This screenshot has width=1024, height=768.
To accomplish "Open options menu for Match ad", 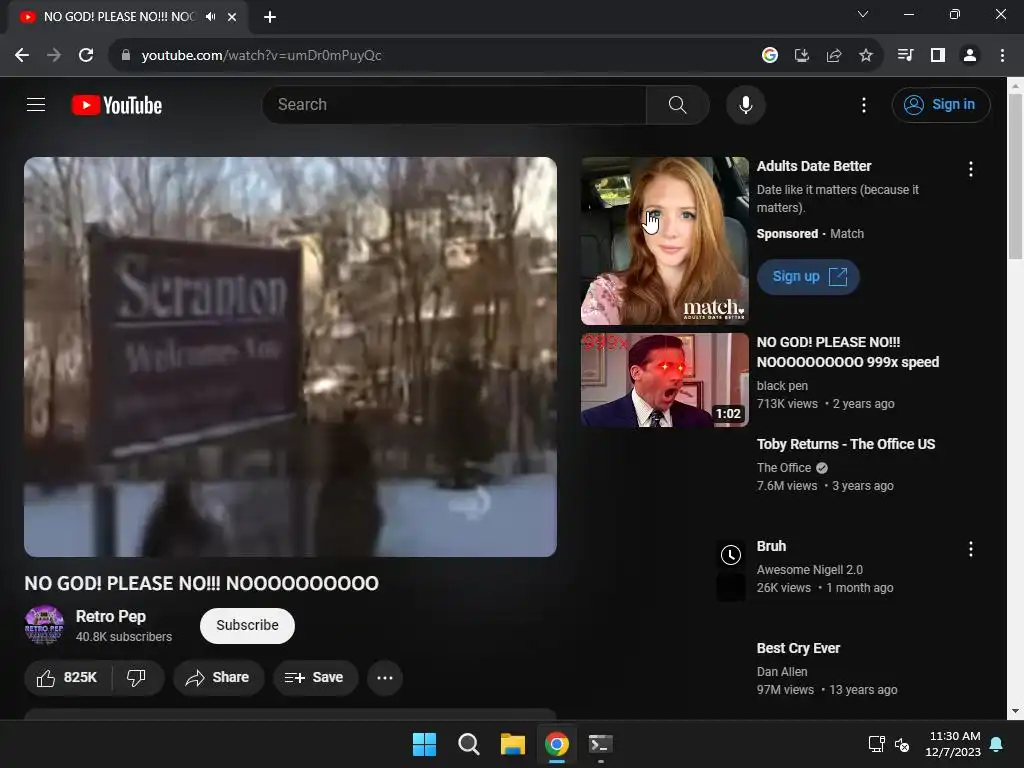I will (970, 169).
